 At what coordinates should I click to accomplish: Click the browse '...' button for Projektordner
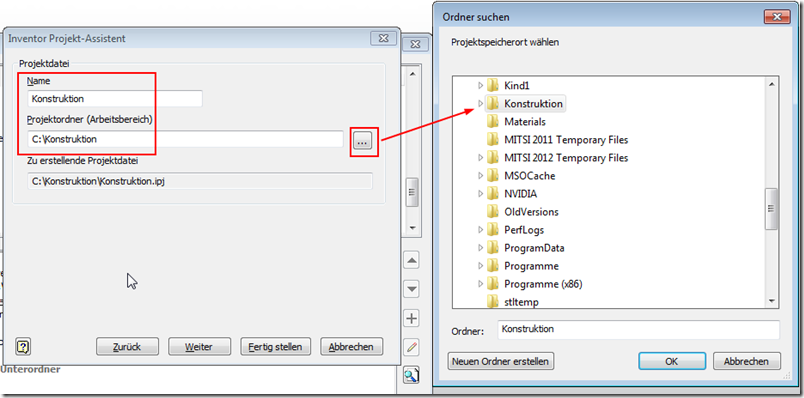click(363, 141)
